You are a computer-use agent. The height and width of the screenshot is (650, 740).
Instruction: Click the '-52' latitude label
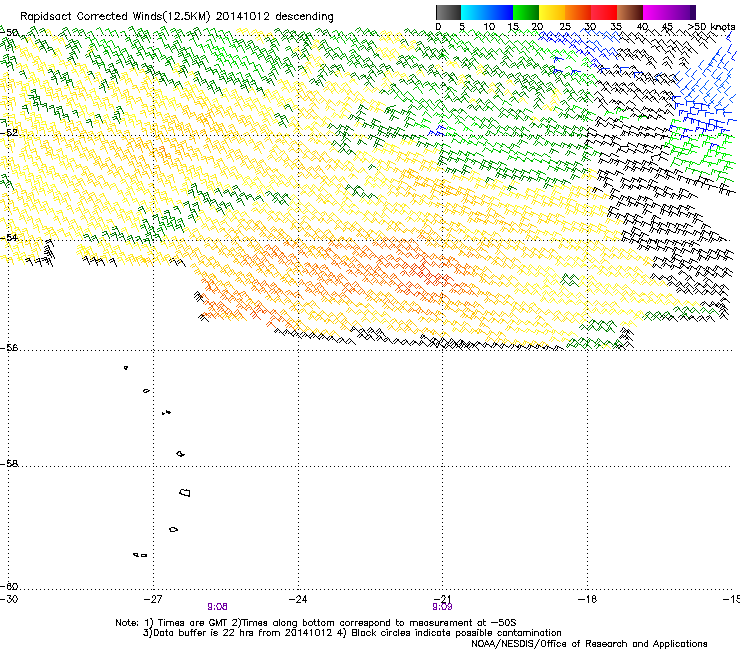click(9, 133)
